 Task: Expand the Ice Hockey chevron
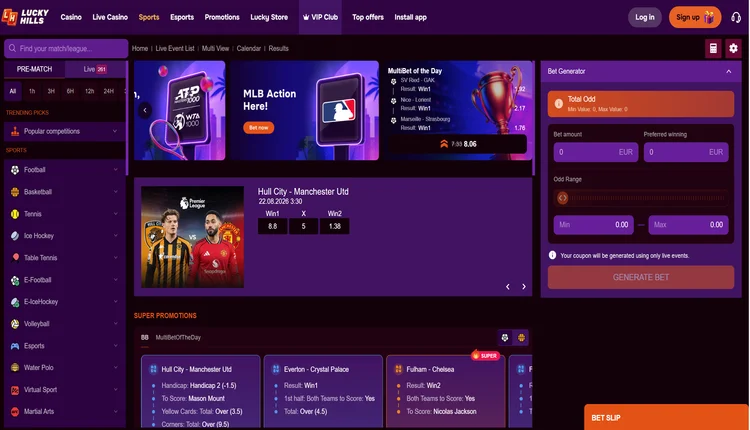(115, 236)
